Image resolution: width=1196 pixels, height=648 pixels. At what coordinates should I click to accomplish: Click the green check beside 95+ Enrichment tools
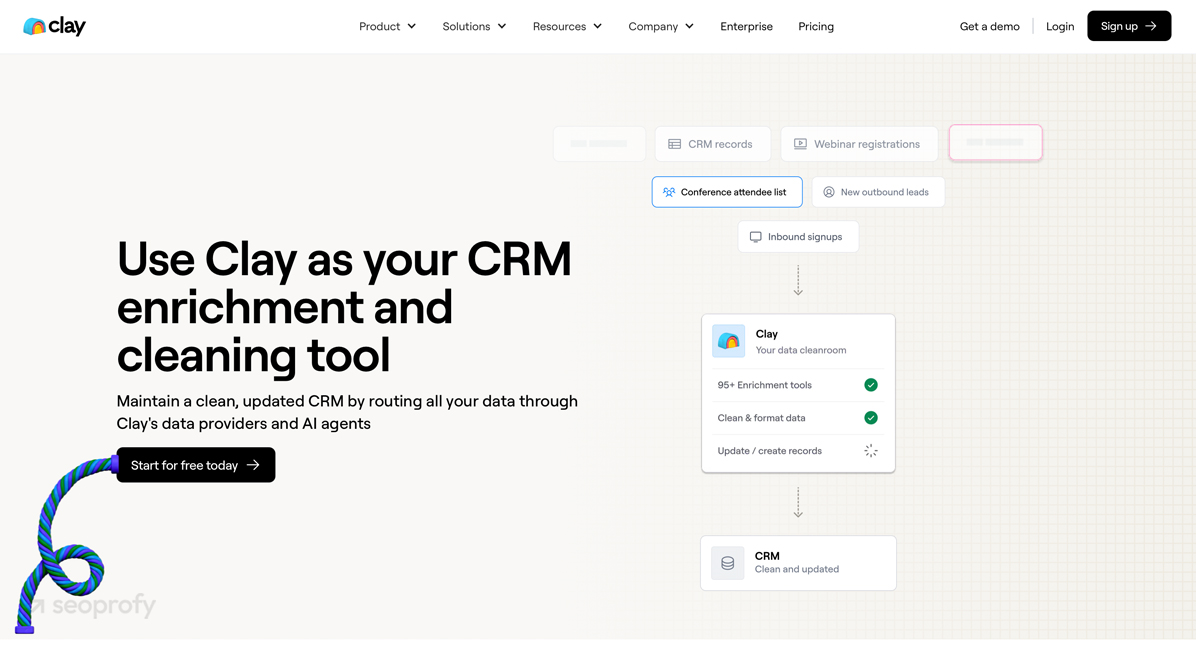pyautogui.click(x=870, y=385)
